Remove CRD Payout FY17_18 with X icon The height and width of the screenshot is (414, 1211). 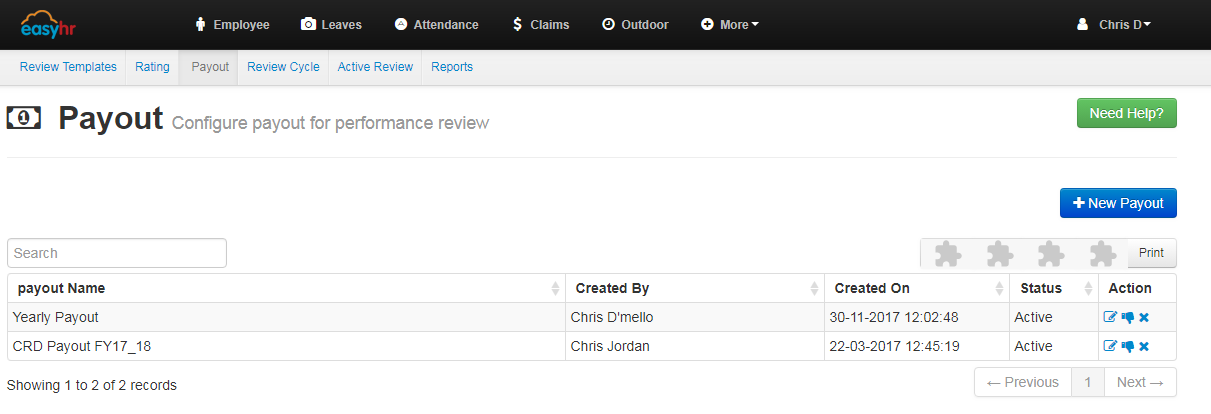tap(1144, 346)
